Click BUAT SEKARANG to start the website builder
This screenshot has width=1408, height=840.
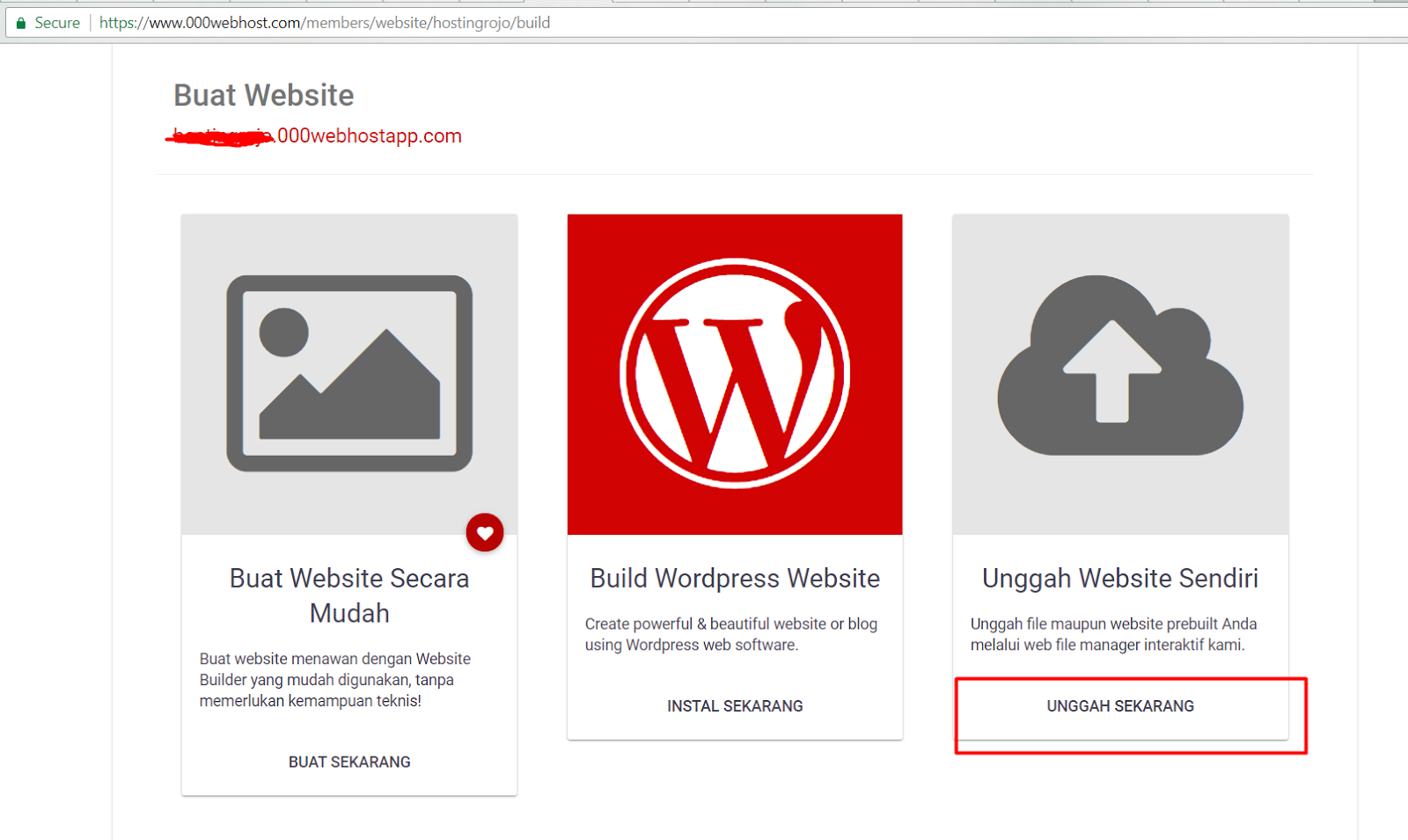[348, 762]
